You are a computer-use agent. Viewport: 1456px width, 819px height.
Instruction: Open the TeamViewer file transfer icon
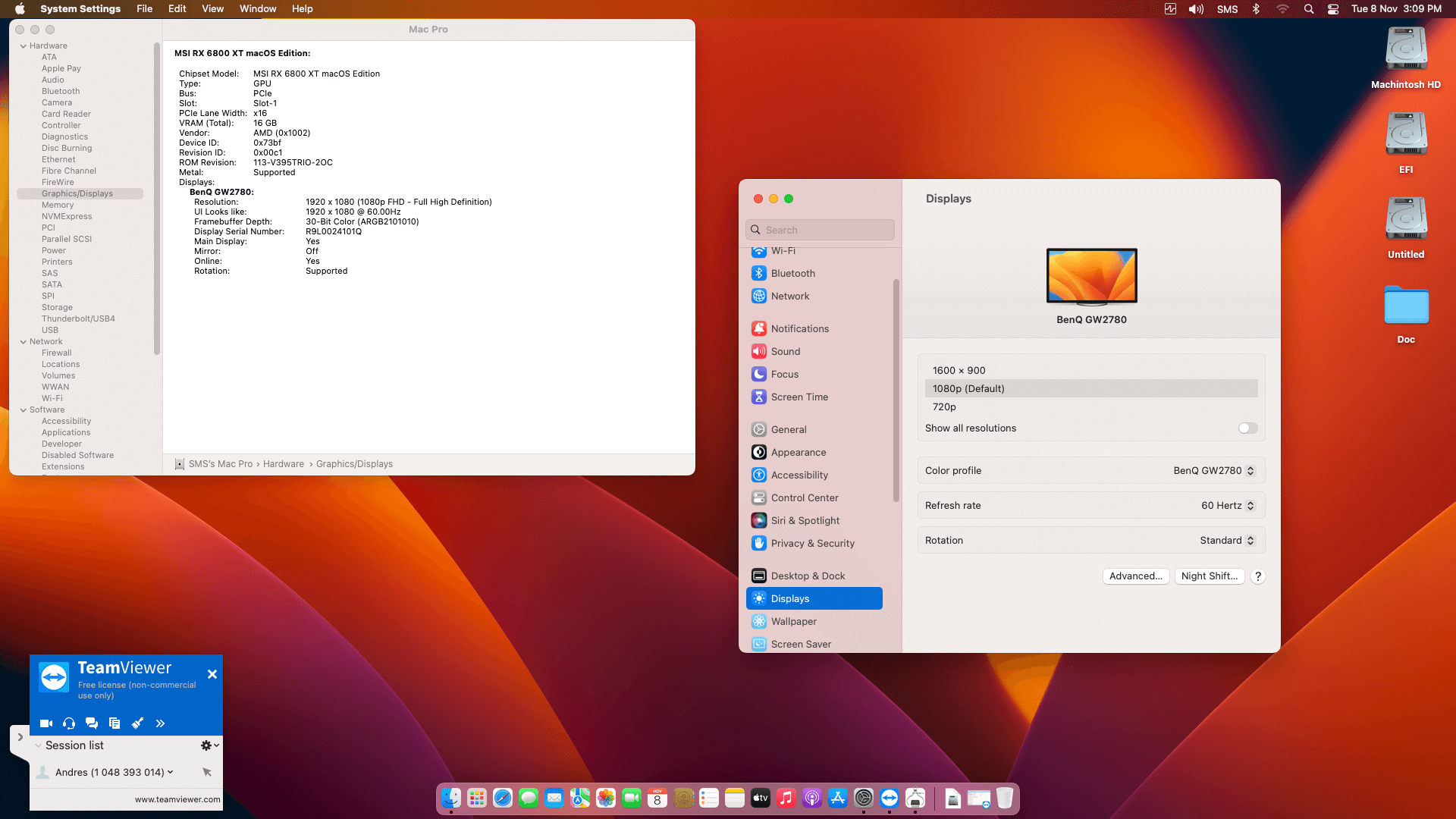[x=115, y=723]
